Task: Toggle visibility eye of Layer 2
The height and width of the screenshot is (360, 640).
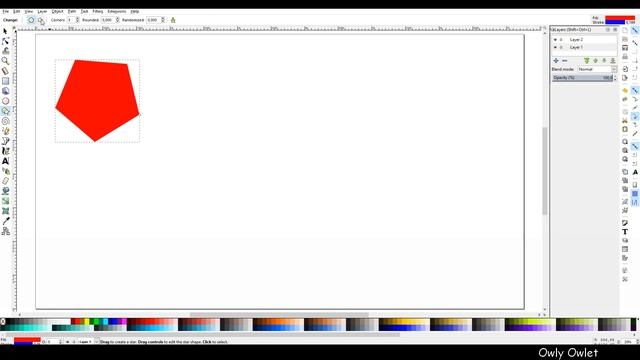Action: pyautogui.click(x=555, y=40)
